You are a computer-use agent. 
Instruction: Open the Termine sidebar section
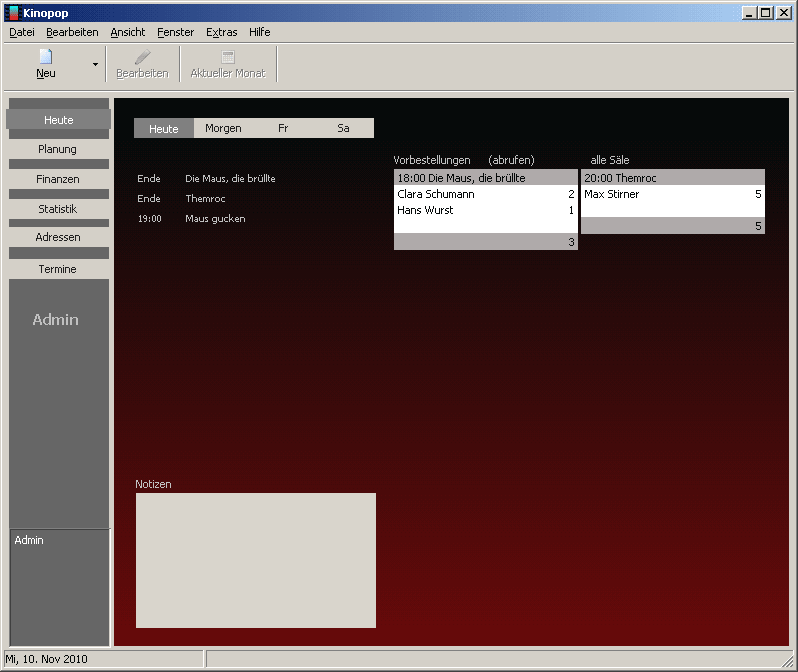(58, 269)
